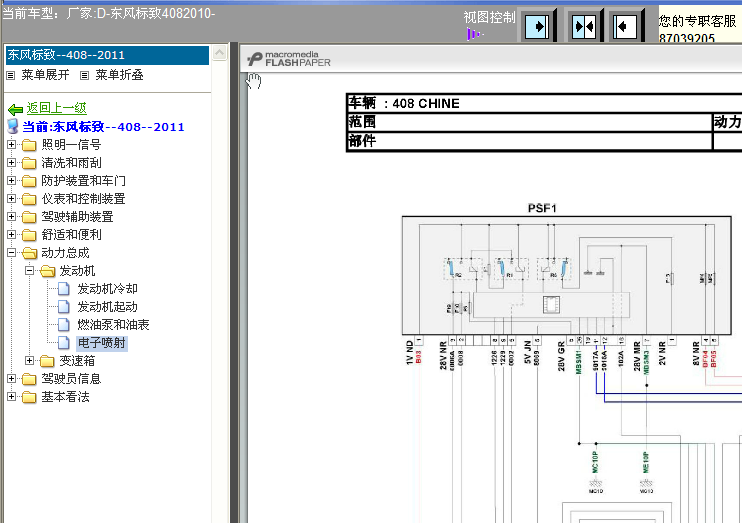Open the 发动机起动 diagram page
Image resolution: width=742 pixels, height=523 pixels.
(107, 307)
